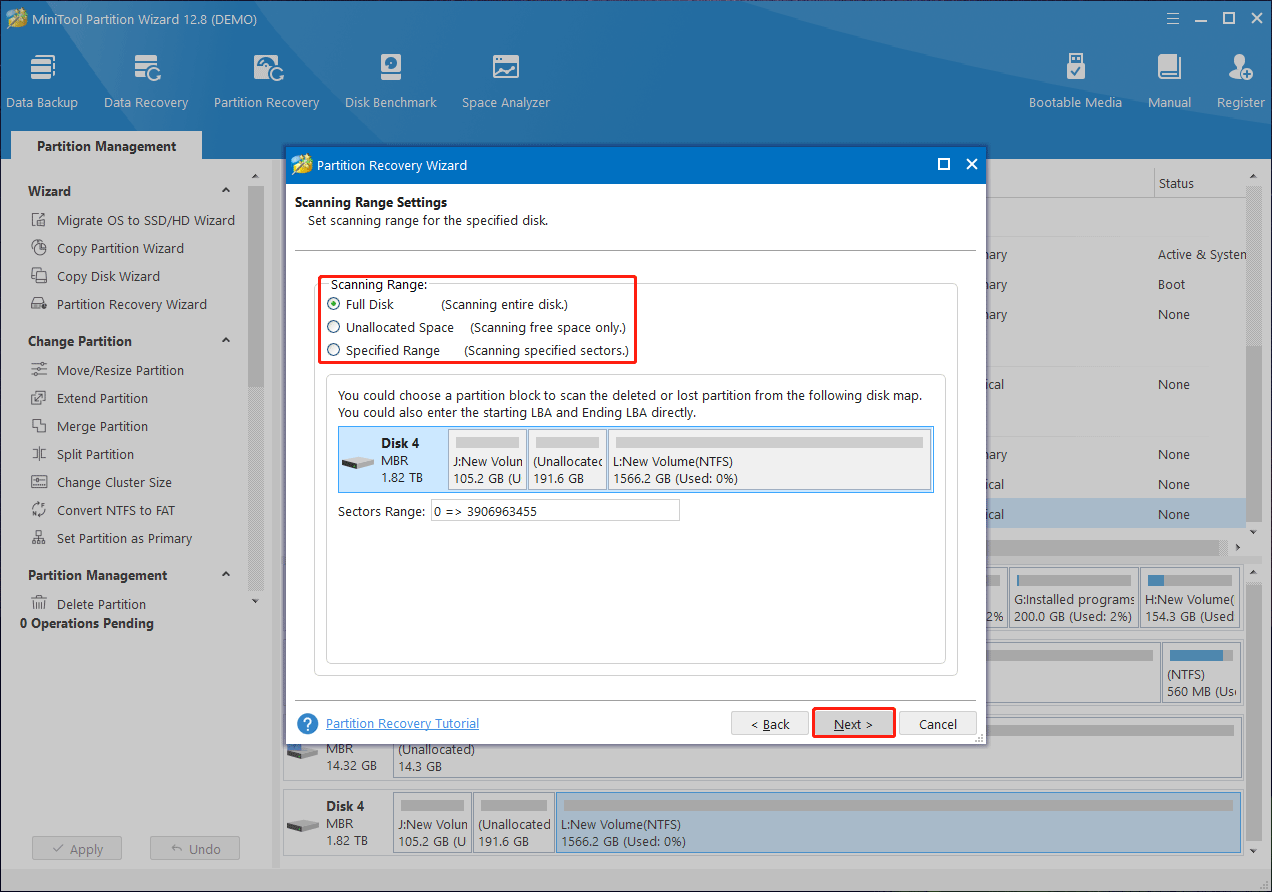Collapse the Partition Management sidebar section
The width and height of the screenshot is (1272, 892).
pos(226,575)
